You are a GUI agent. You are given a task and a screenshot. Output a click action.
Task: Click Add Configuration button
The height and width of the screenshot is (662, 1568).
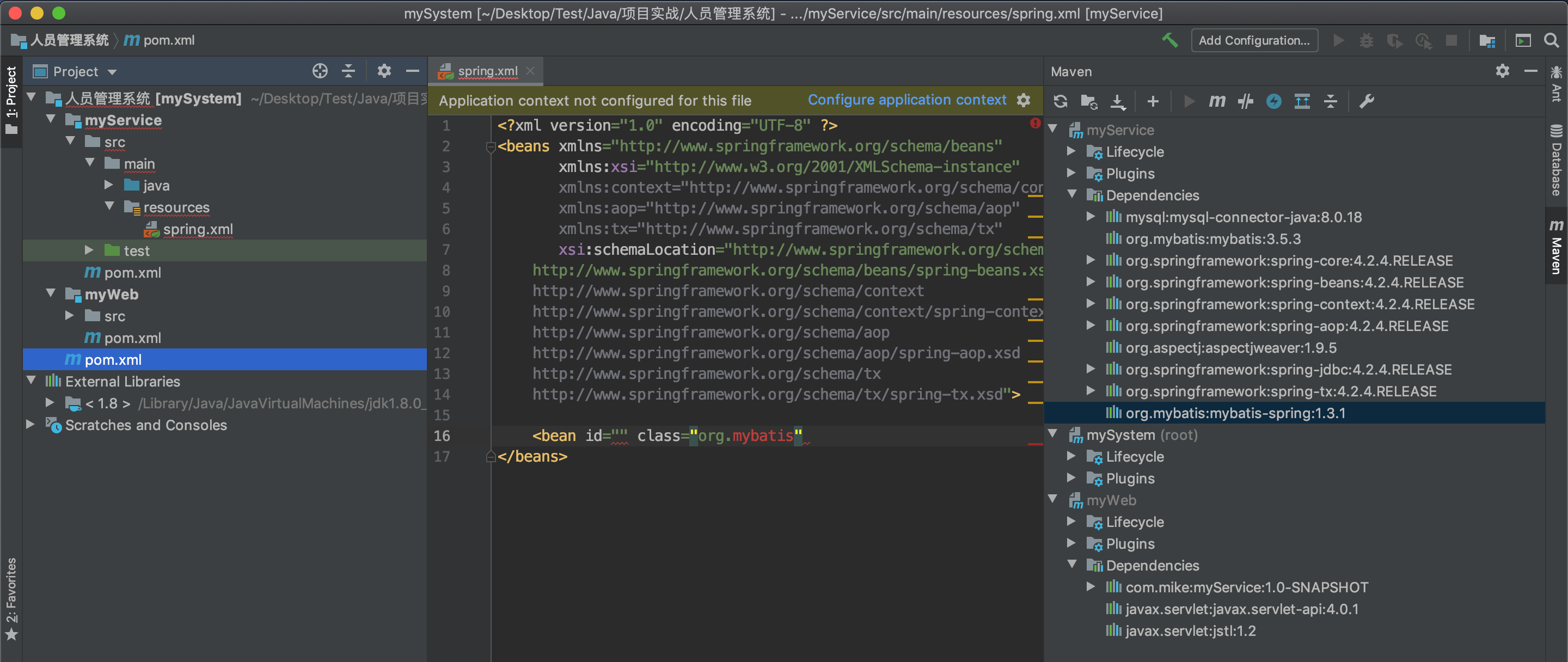click(1254, 40)
